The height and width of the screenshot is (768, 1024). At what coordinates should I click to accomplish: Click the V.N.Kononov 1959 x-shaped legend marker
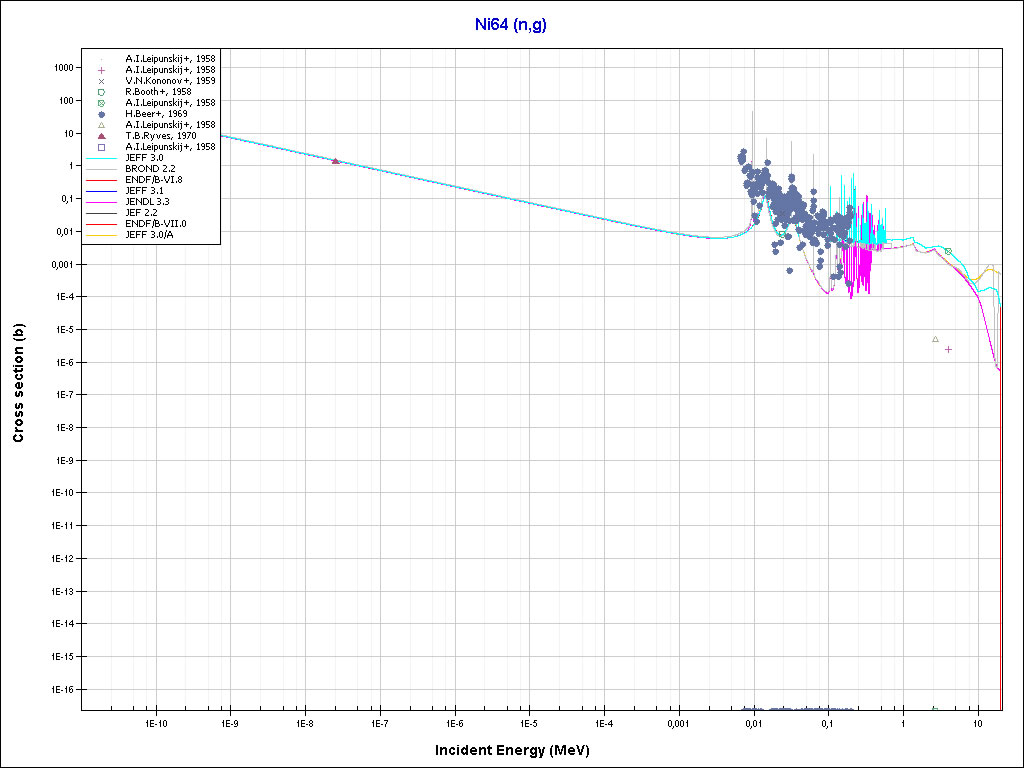(101, 81)
